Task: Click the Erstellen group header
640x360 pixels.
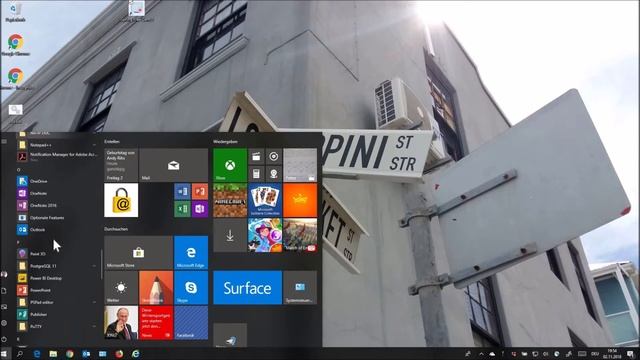Action: (x=112, y=142)
